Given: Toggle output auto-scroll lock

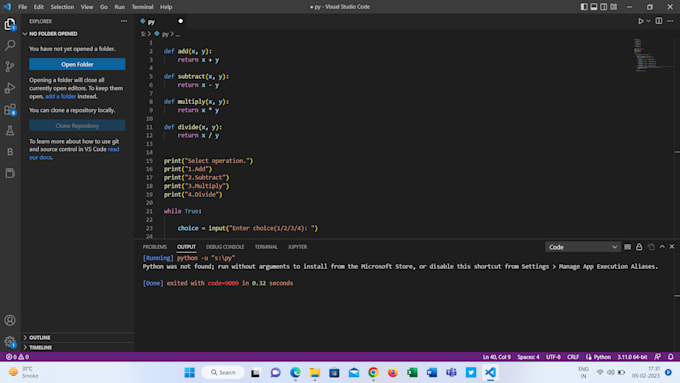Looking at the screenshot, I should click(x=639, y=247).
